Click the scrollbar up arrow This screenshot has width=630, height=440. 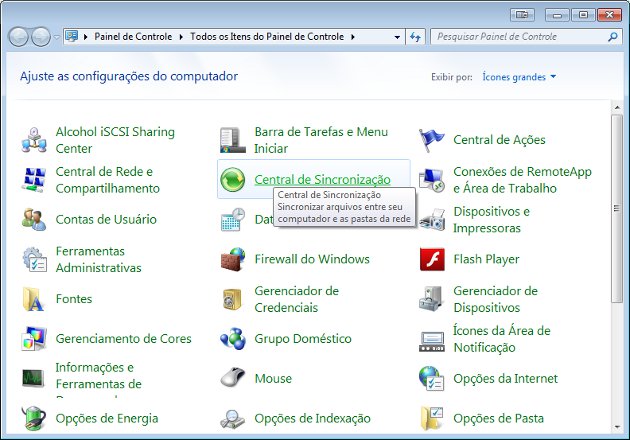[x=617, y=108]
